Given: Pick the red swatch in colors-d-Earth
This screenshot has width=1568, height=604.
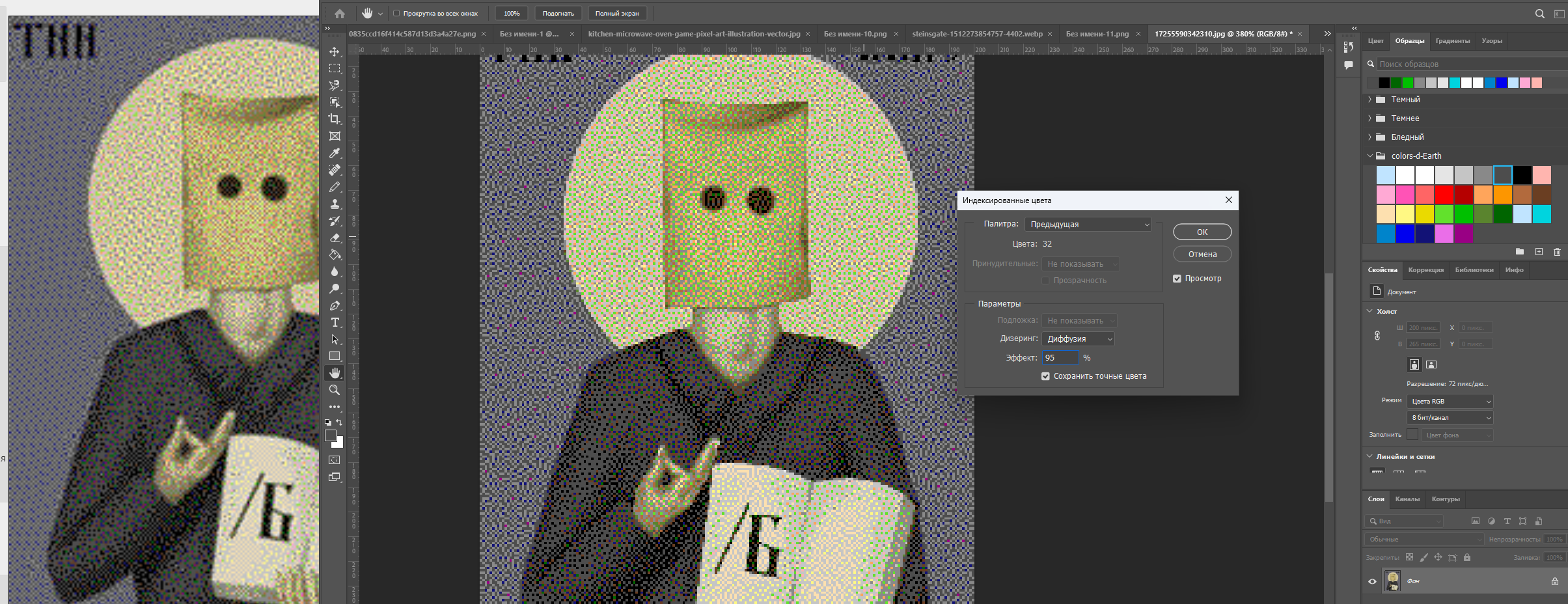Looking at the screenshot, I should [1444, 195].
